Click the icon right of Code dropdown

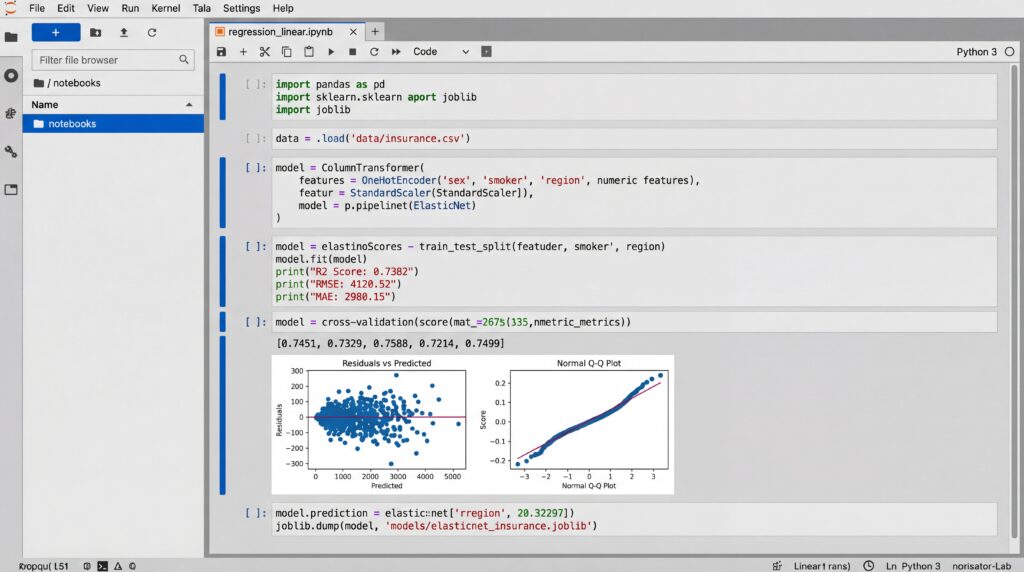[x=487, y=52]
